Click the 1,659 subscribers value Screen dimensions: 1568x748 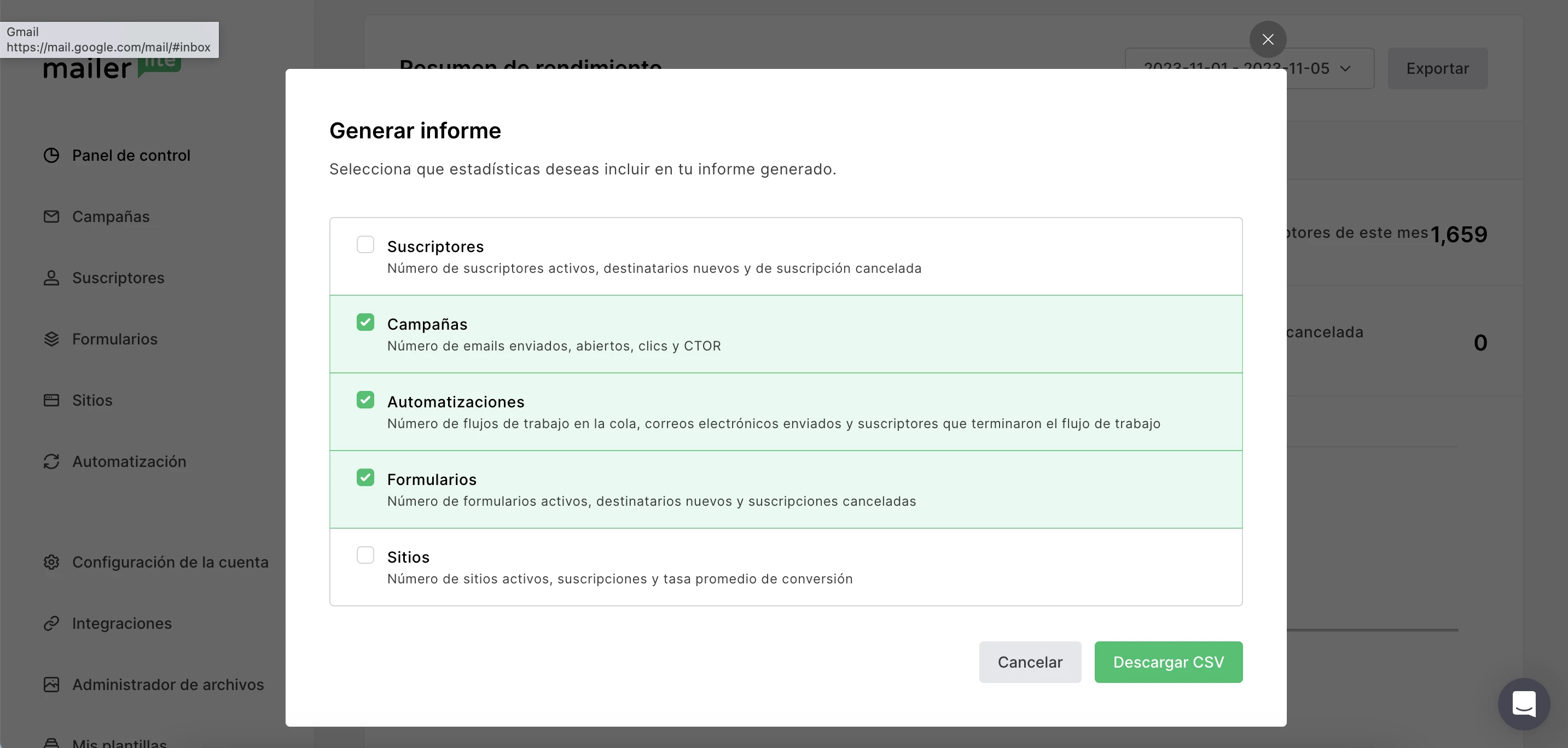1459,234
